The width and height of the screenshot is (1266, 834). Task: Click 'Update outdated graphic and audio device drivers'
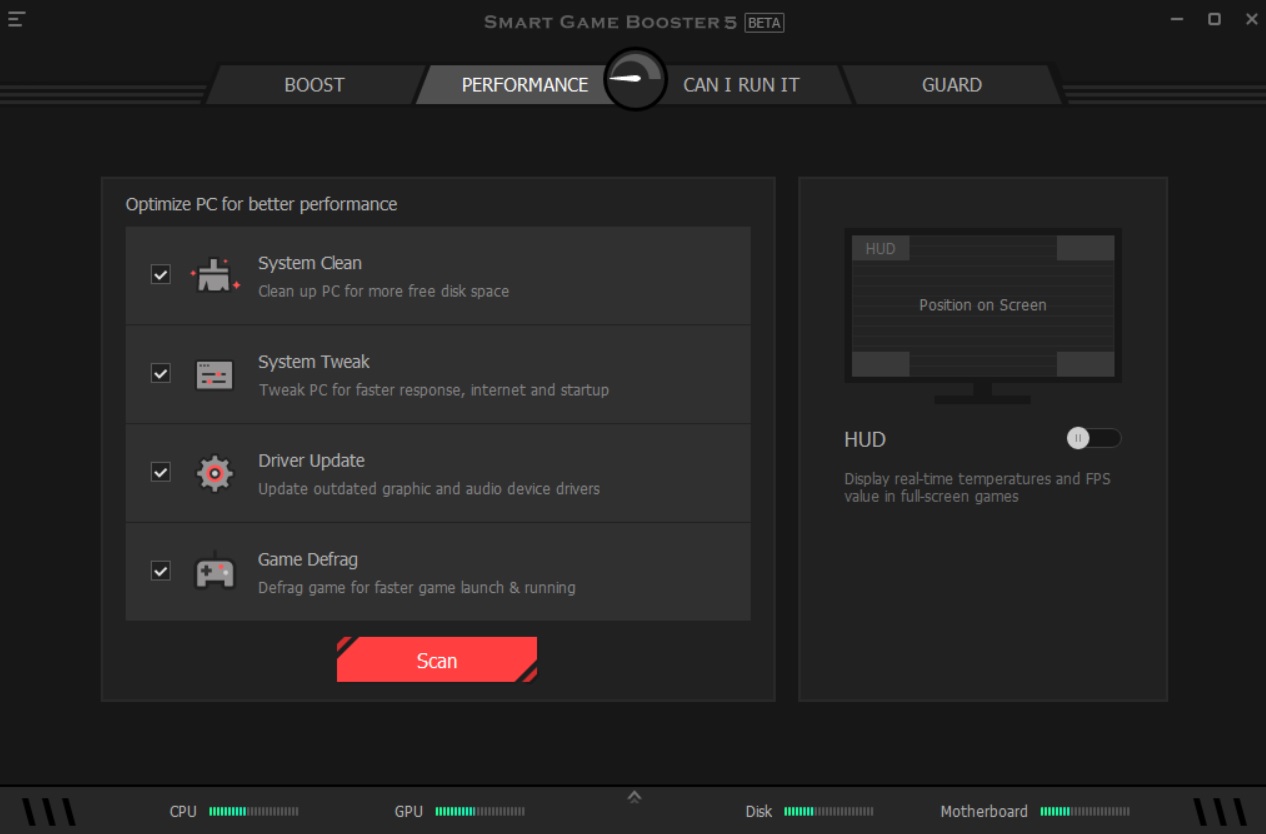point(429,489)
